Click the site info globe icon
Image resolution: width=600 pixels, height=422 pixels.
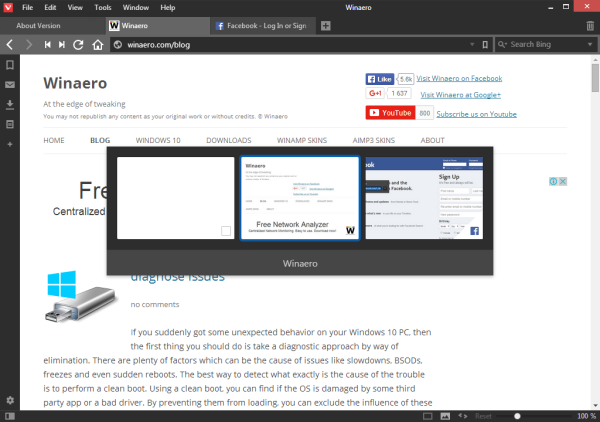click(x=118, y=45)
